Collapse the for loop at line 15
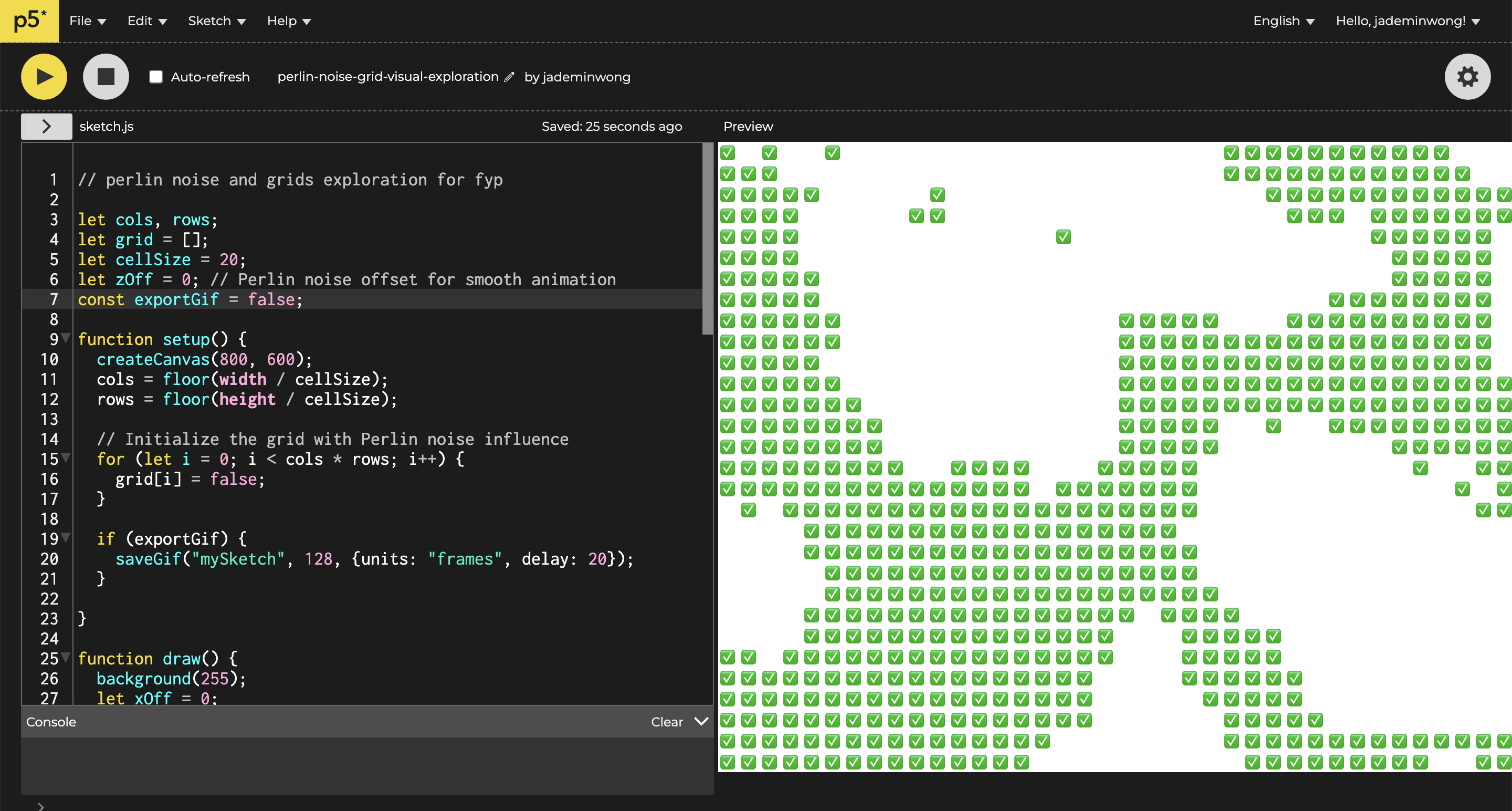The image size is (1512, 811). coord(66,458)
